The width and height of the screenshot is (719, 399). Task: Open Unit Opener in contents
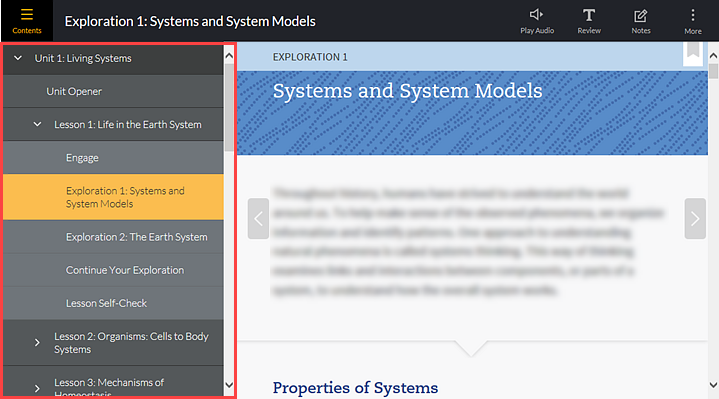(x=113, y=91)
